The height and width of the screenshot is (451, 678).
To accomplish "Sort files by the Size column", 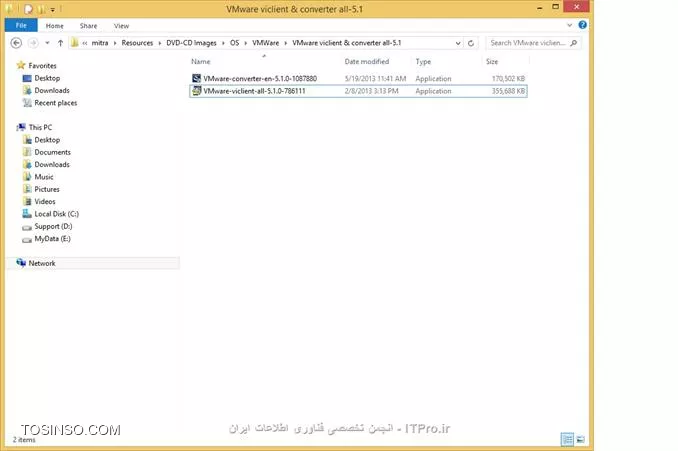I will 492,61.
